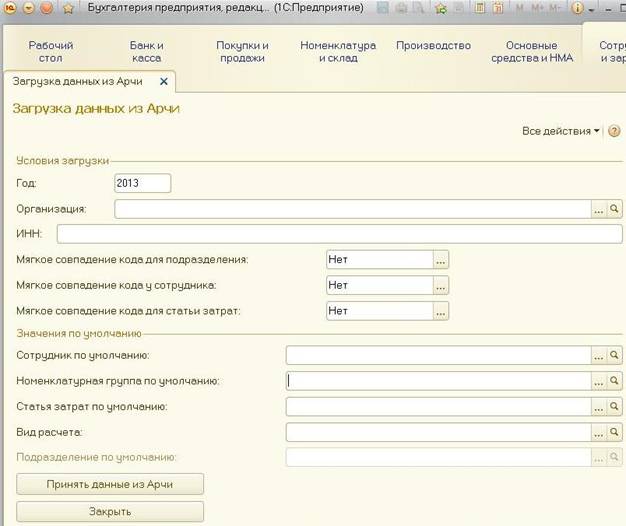Click 1C main menu logo icon
The width and height of the screenshot is (626, 526).
click(x=10, y=8)
